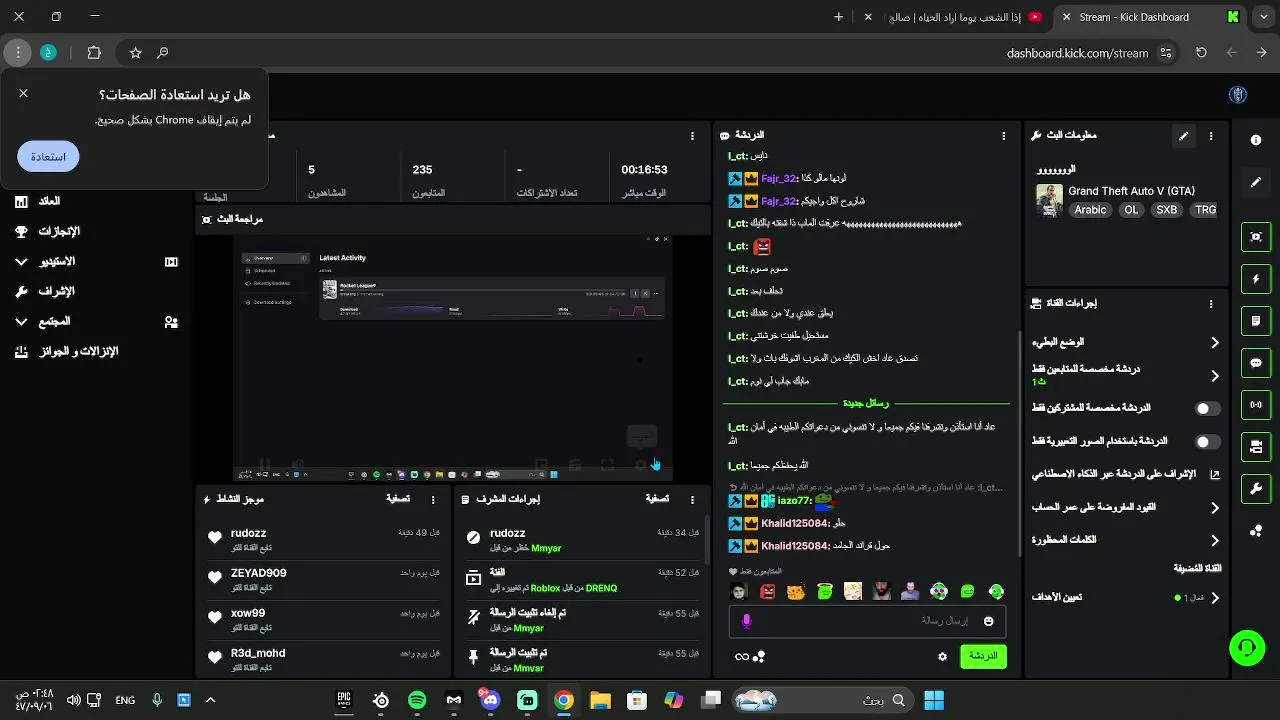Toggle subscribers-only chat switch
This screenshot has height=720, width=1280.
(x=1208, y=408)
